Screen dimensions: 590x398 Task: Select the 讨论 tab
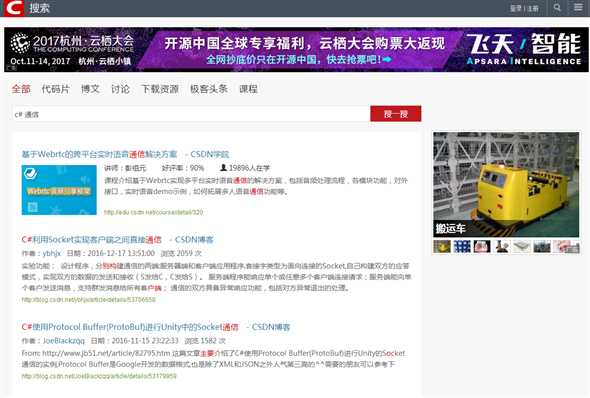[120, 89]
